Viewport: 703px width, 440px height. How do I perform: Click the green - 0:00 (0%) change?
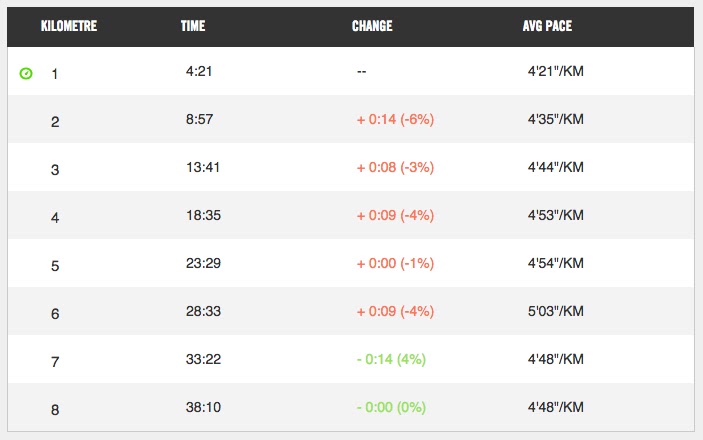tap(391, 408)
